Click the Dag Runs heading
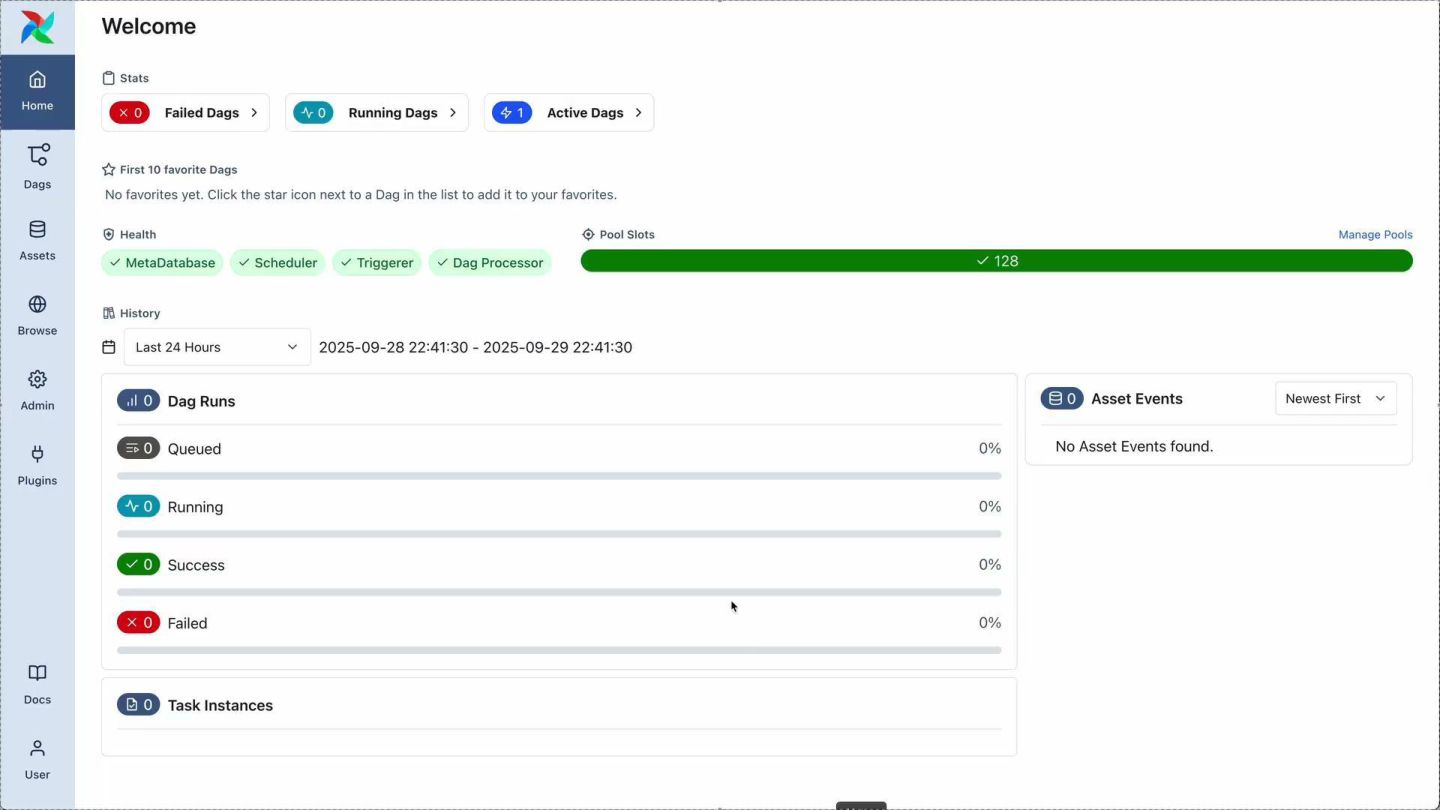 coord(201,401)
